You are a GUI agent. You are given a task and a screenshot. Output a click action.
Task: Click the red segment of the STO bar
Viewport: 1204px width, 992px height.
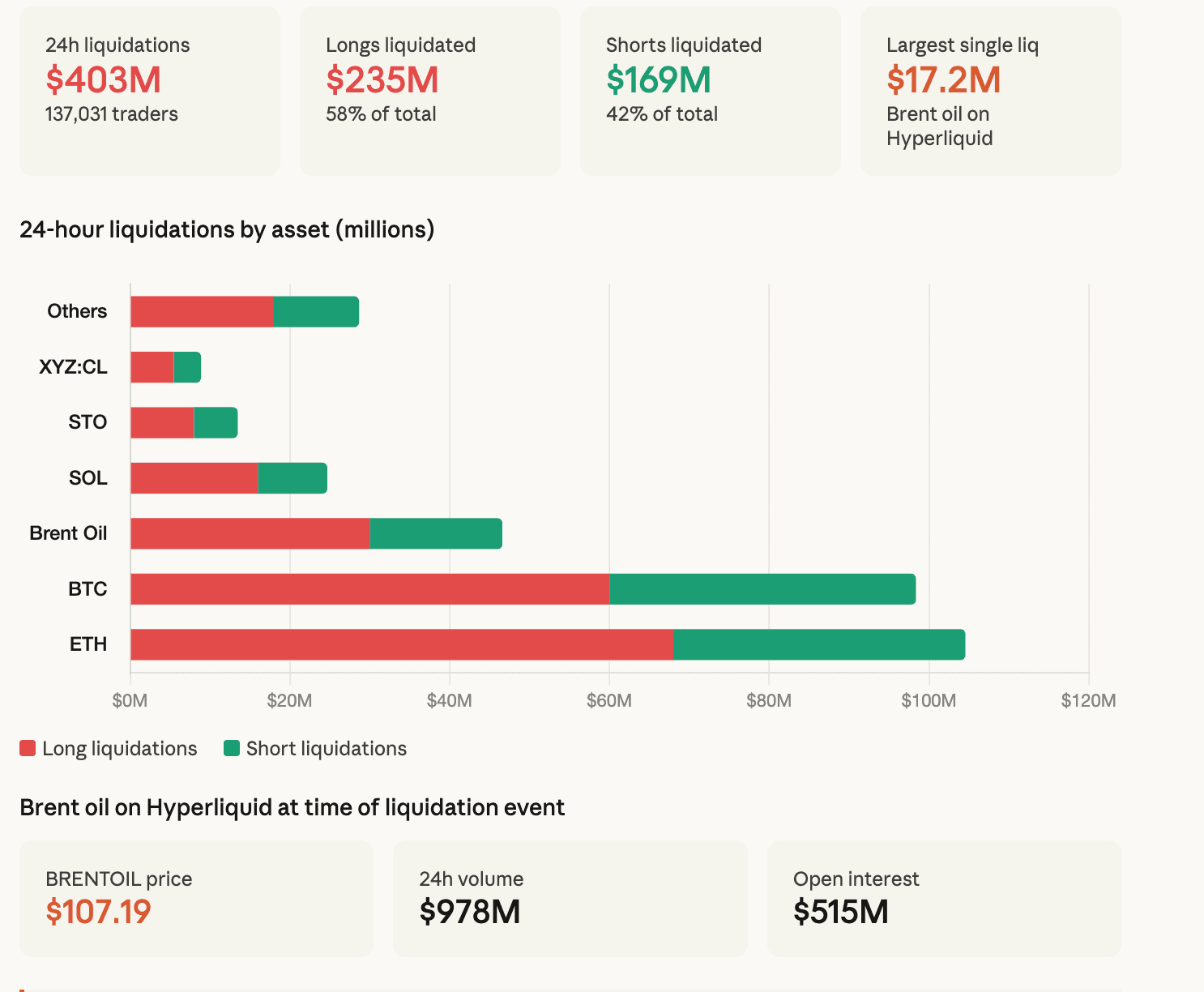(162, 423)
